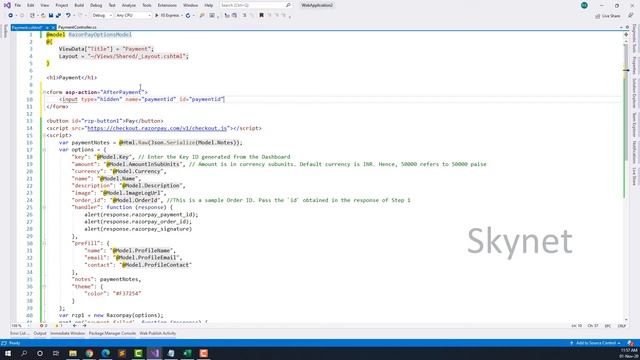The width and height of the screenshot is (640, 360).
Task: Open the Project menu
Action: click(x=62, y=5)
